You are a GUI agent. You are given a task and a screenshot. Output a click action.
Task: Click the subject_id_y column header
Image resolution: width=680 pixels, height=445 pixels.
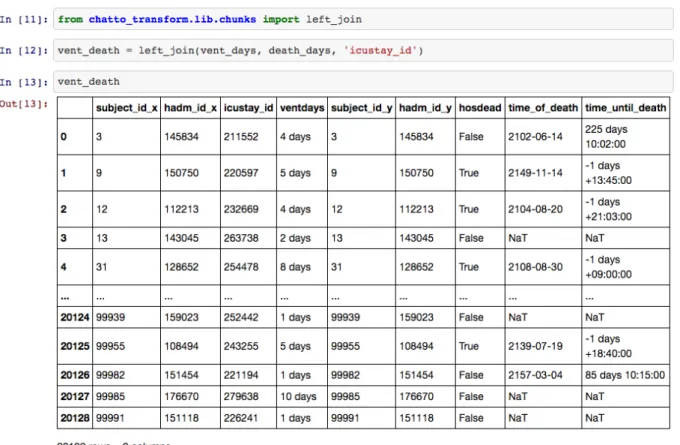pos(361,108)
